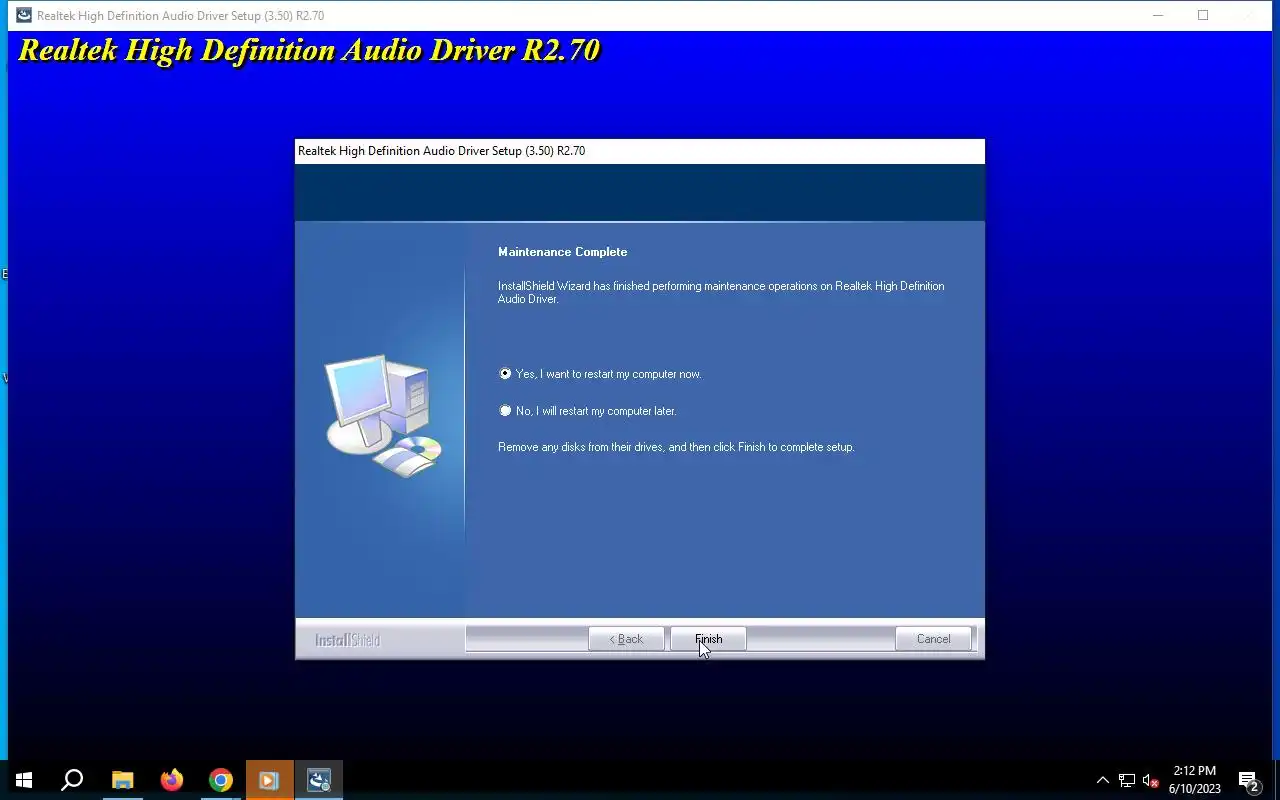
Task: Activate the Realtek installer taskbar icon
Action: click(319, 780)
